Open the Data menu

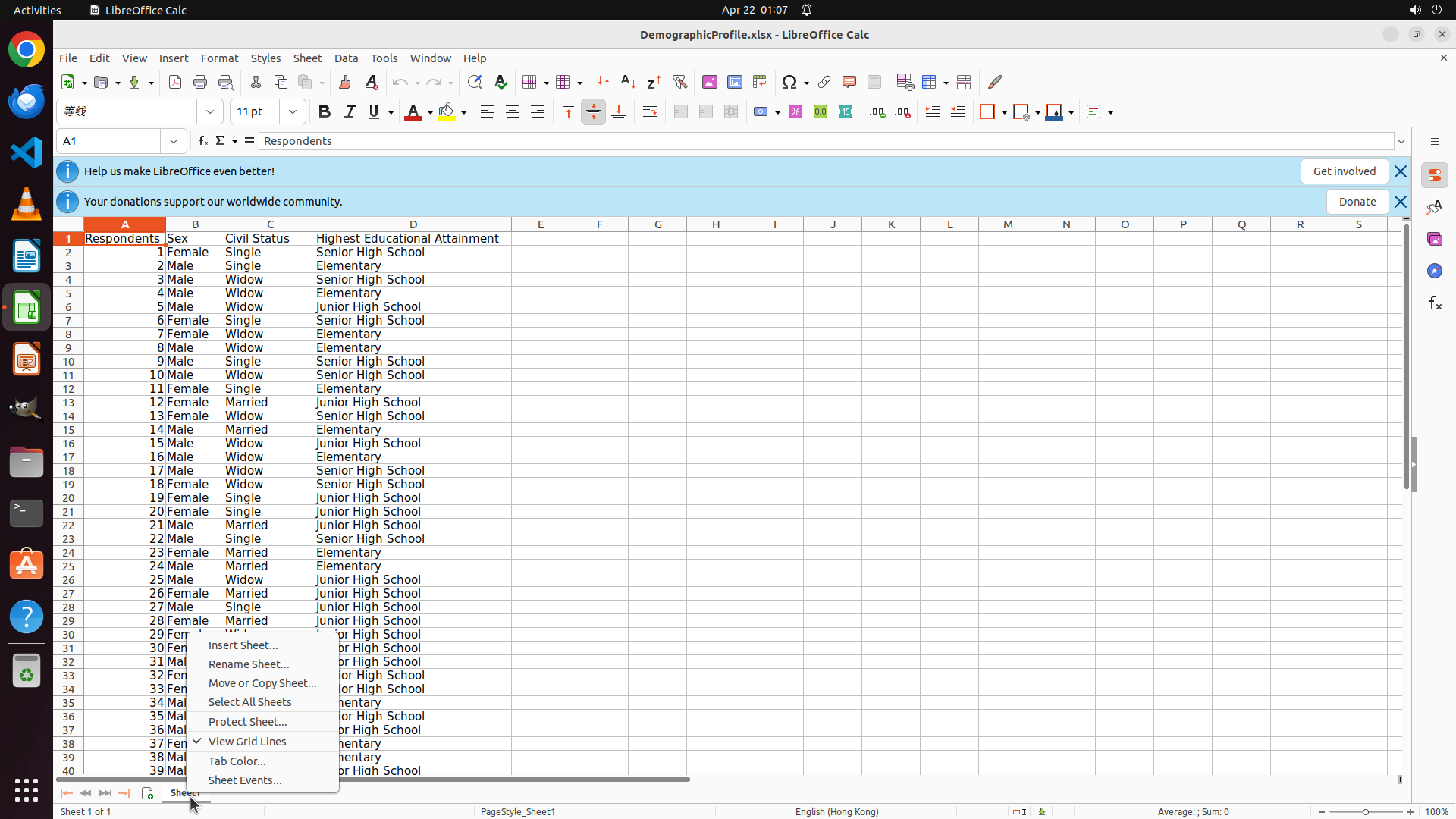point(346,58)
